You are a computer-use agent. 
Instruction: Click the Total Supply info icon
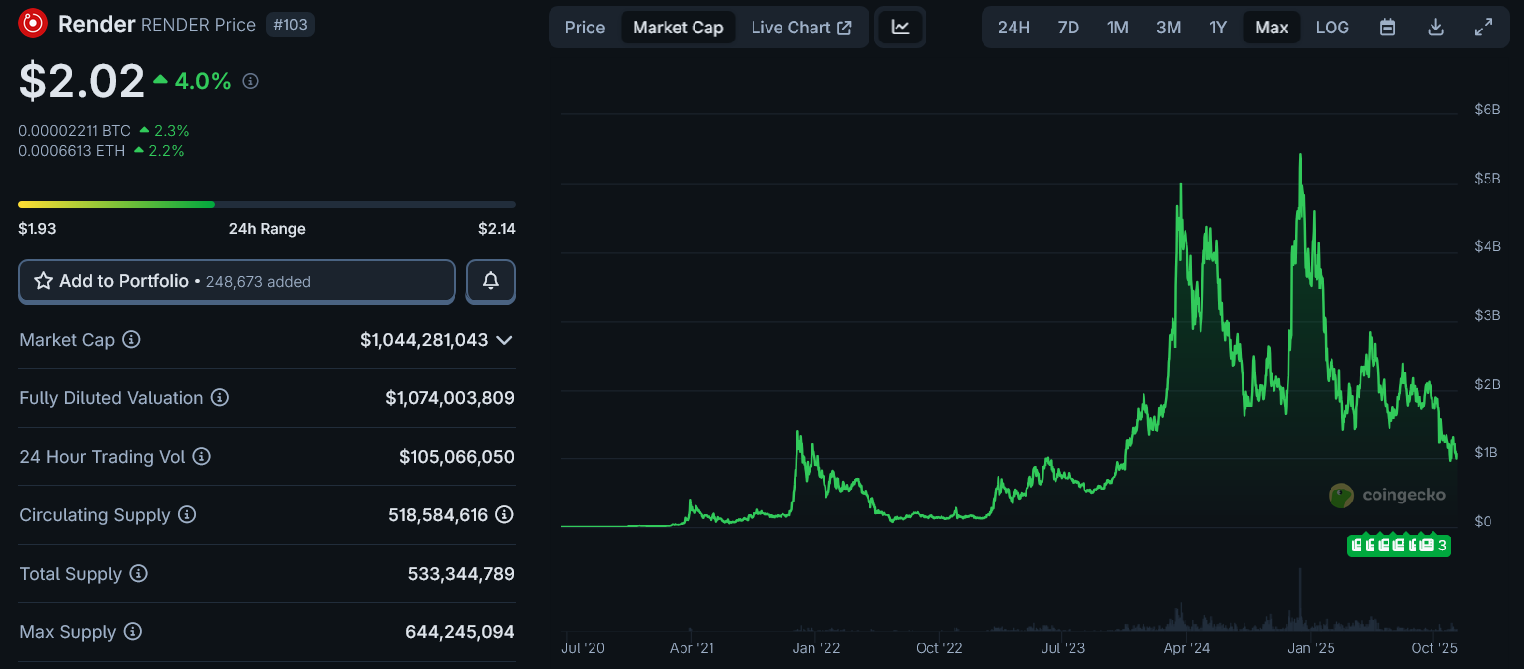click(x=139, y=574)
